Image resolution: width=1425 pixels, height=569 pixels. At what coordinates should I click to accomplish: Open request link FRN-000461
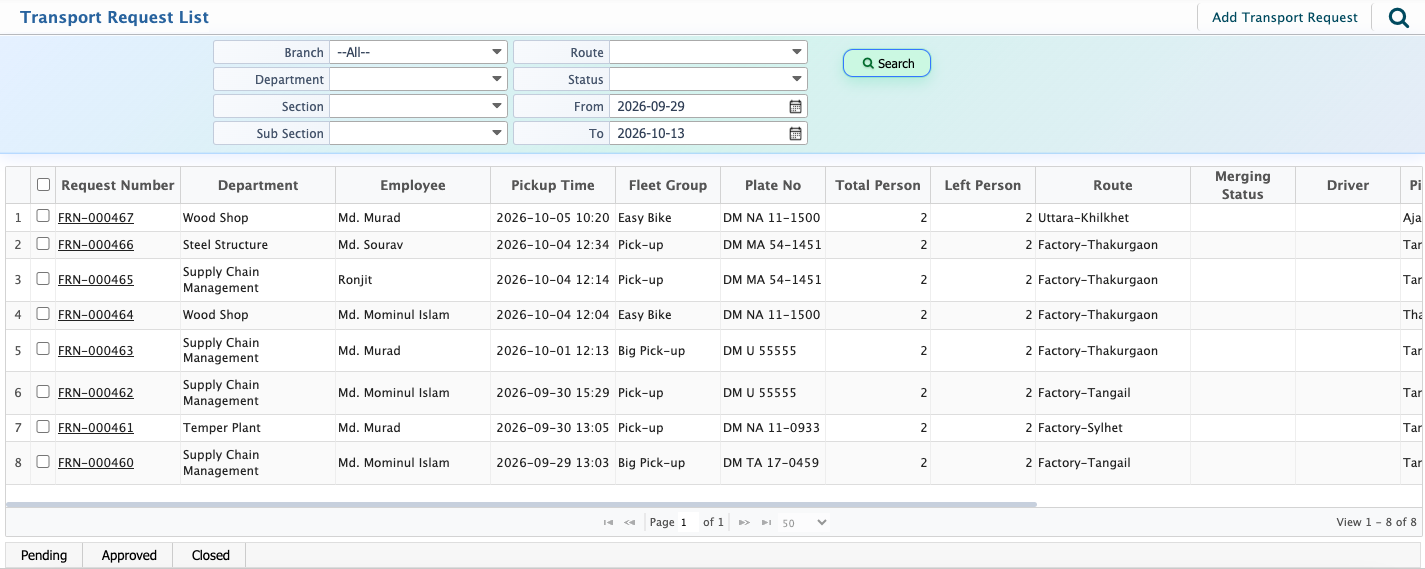pos(96,427)
